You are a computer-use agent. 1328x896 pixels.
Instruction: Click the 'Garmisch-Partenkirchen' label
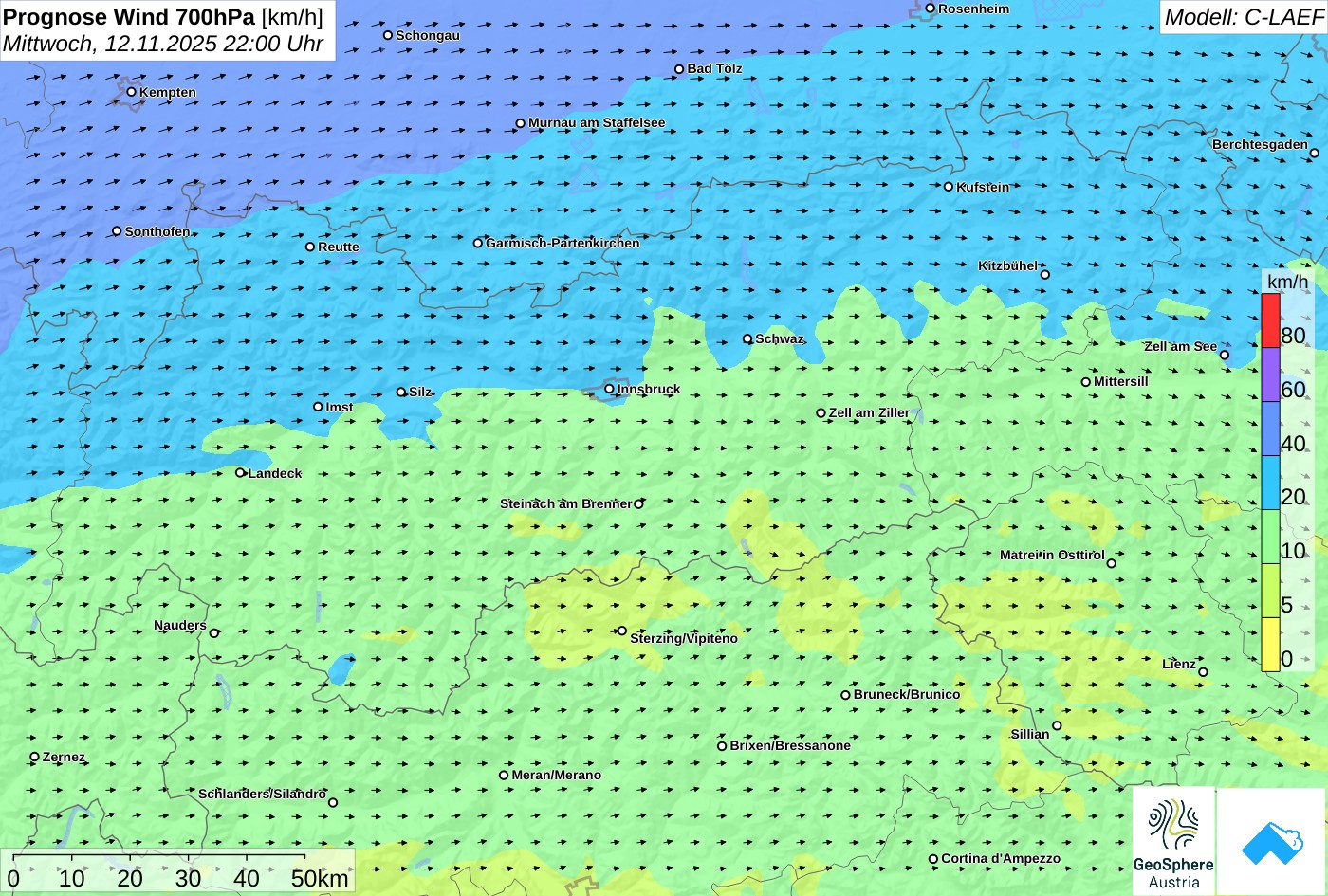coord(563,243)
